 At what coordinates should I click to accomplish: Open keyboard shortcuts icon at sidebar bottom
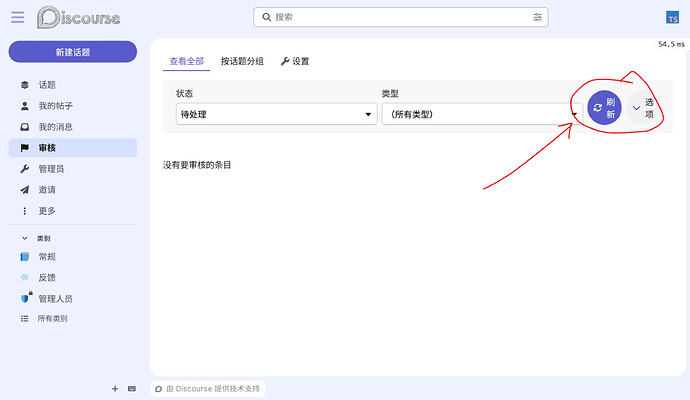(x=132, y=389)
